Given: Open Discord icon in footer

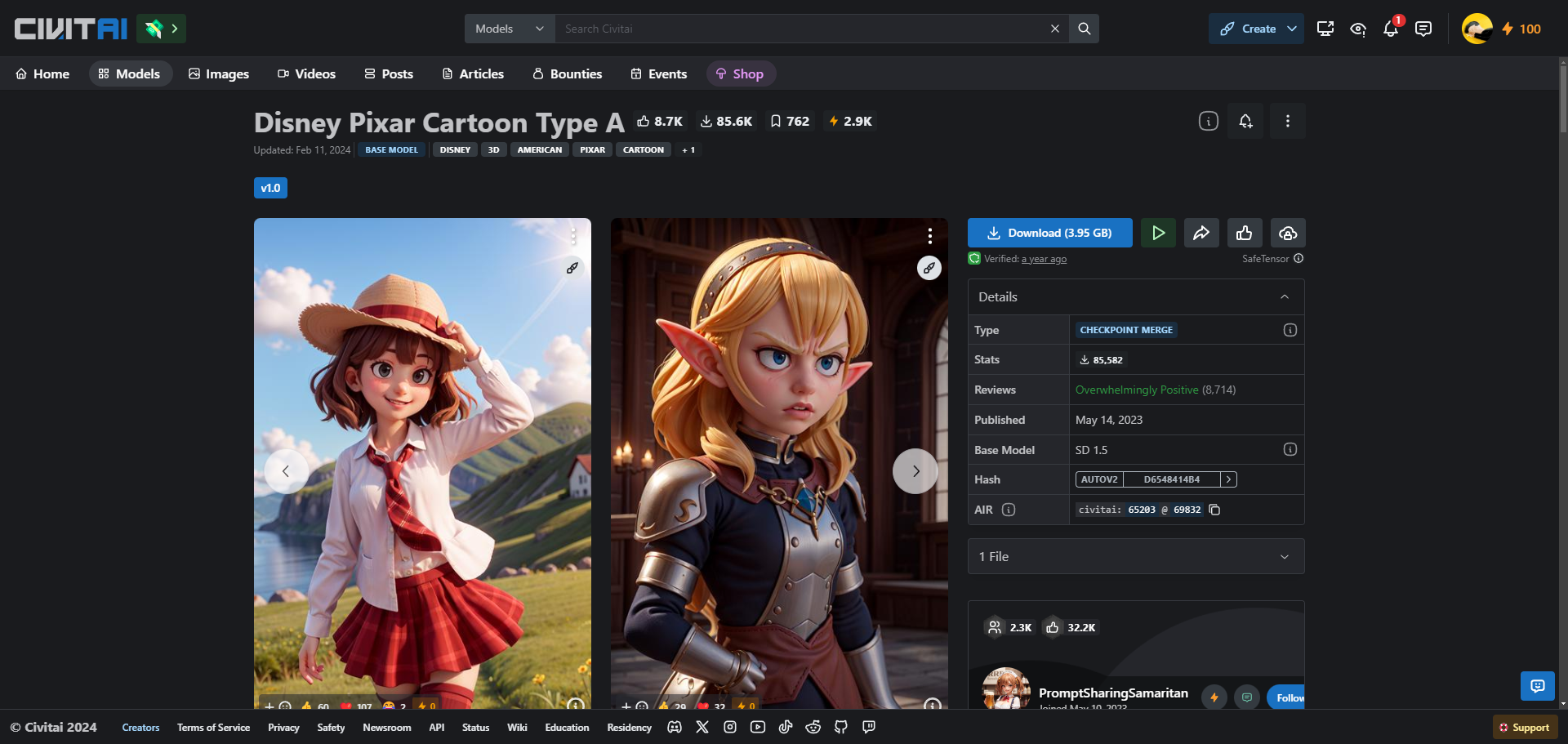Looking at the screenshot, I should pos(675,727).
